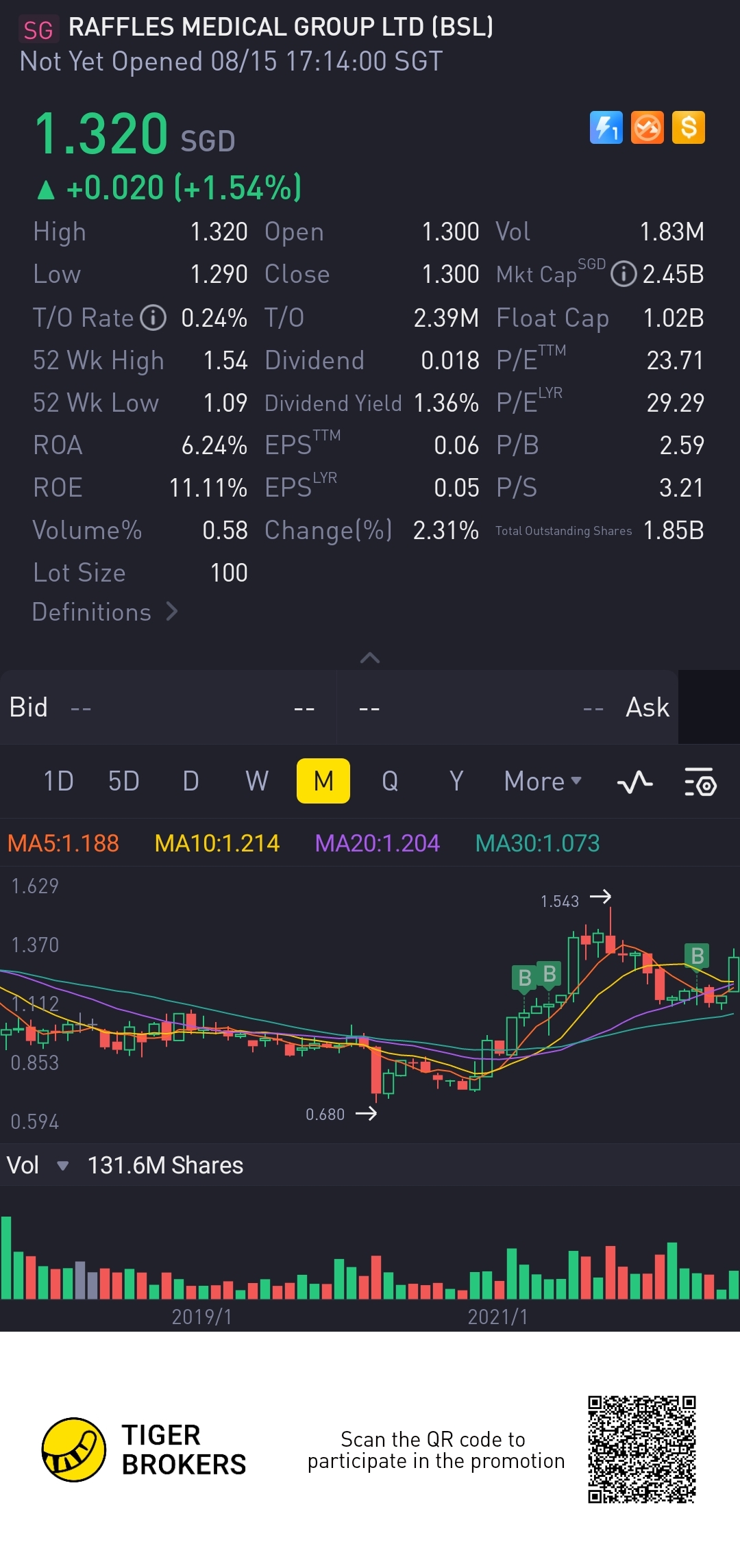Open chart display settings icon
The width and height of the screenshot is (740, 1568).
coord(700,782)
